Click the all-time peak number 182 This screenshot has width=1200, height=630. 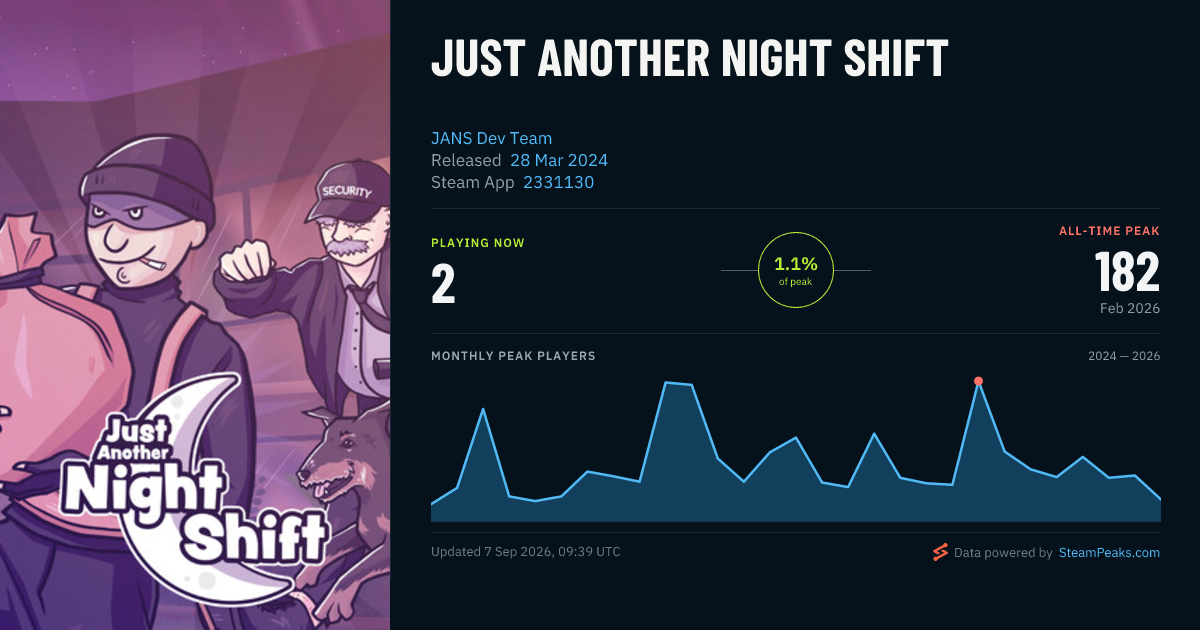[1127, 272]
